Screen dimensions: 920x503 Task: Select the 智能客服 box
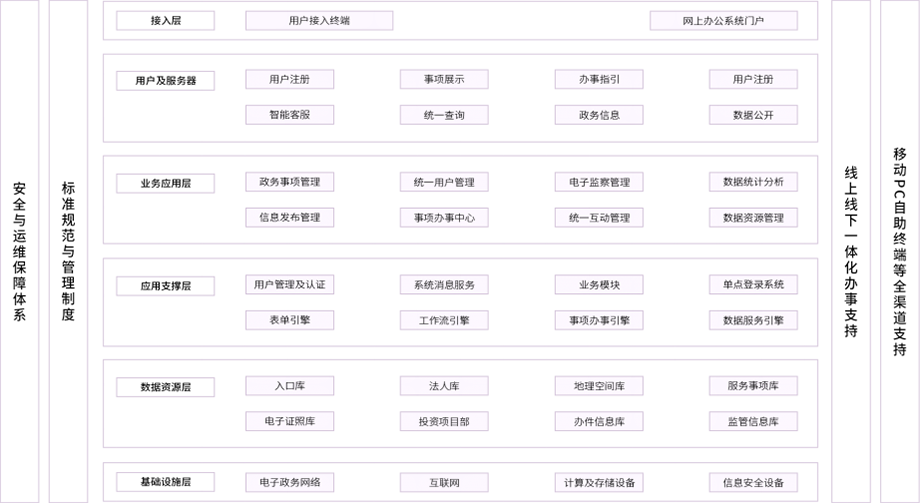point(290,115)
